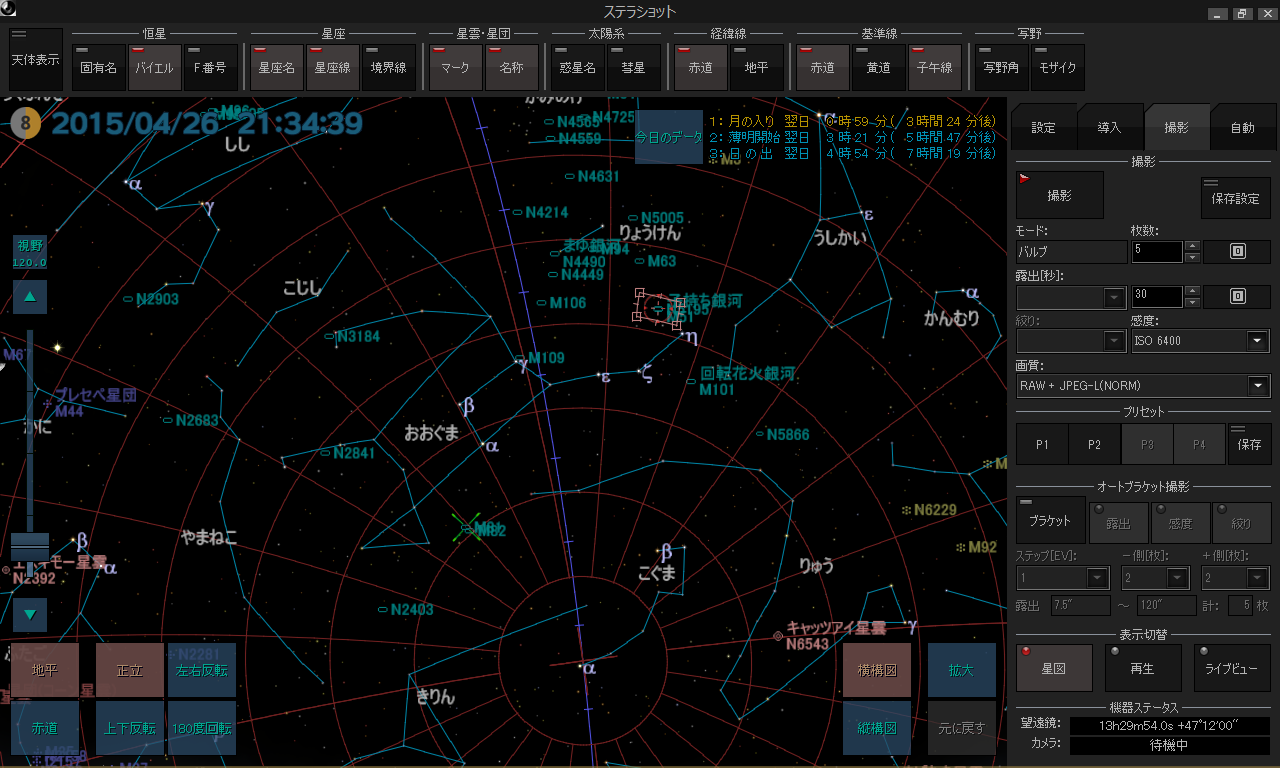Click the M101 回転花火銀河 label on map
The image size is (1280, 768).
tap(747, 381)
